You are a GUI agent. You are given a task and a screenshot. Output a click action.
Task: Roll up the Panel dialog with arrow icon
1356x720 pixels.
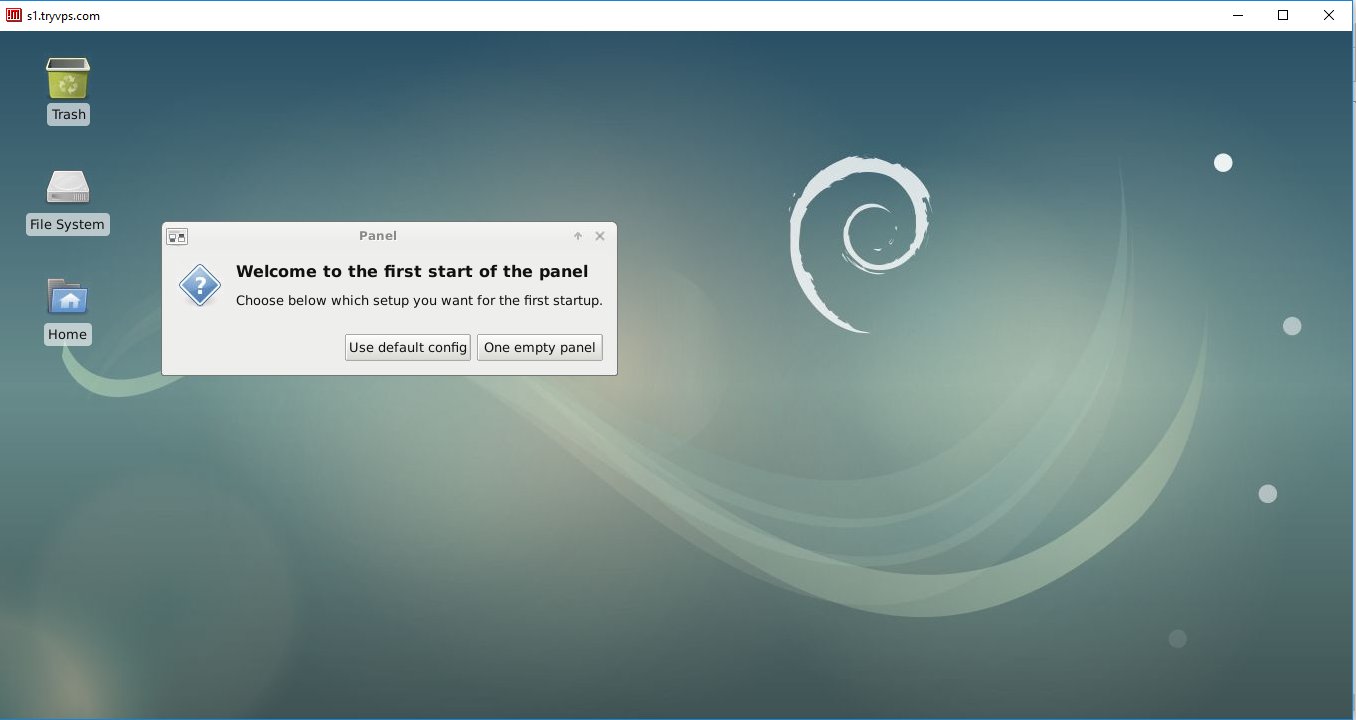pyautogui.click(x=578, y=236)
